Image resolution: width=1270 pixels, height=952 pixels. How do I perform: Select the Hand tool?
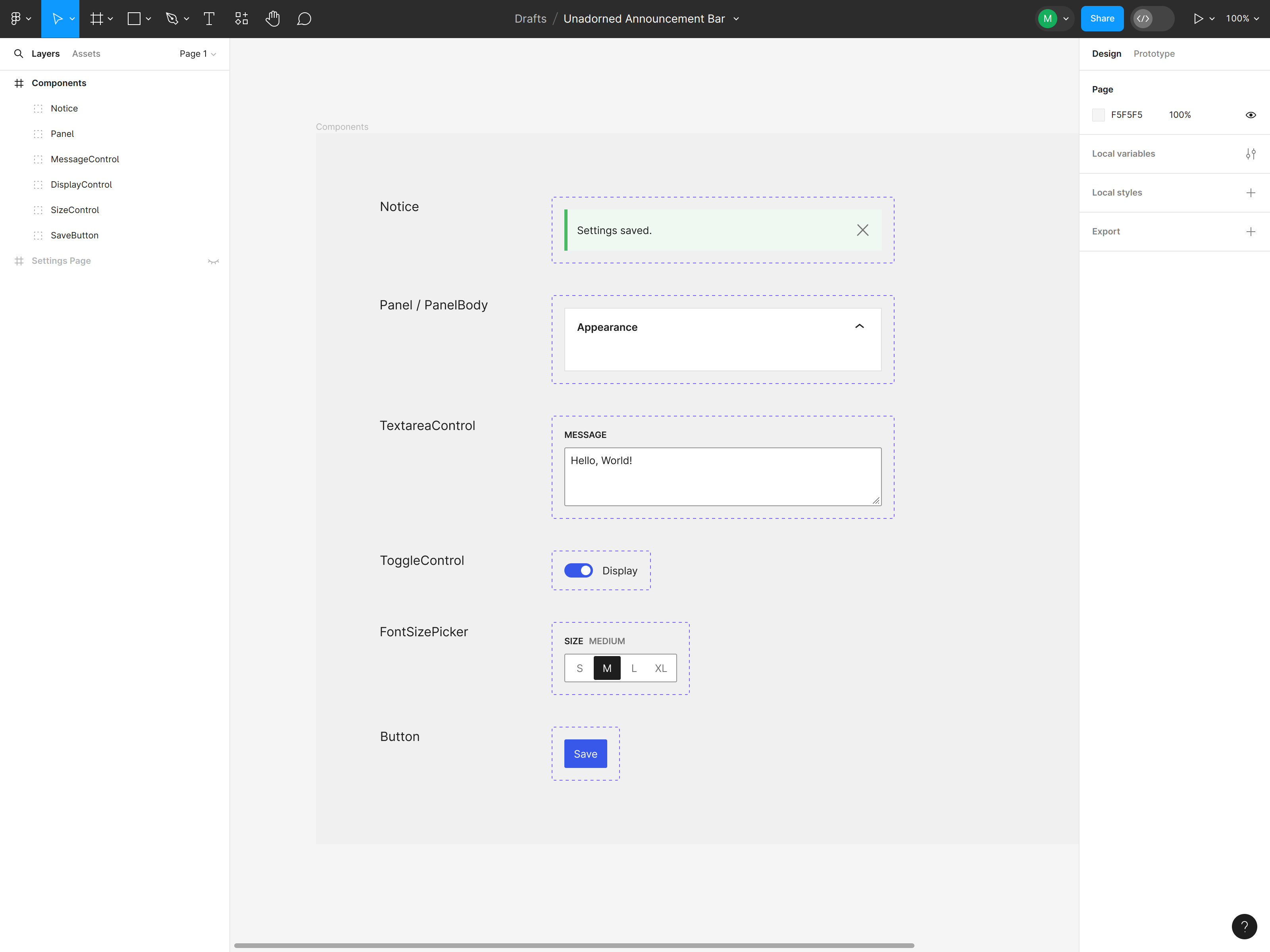point(273,19)
